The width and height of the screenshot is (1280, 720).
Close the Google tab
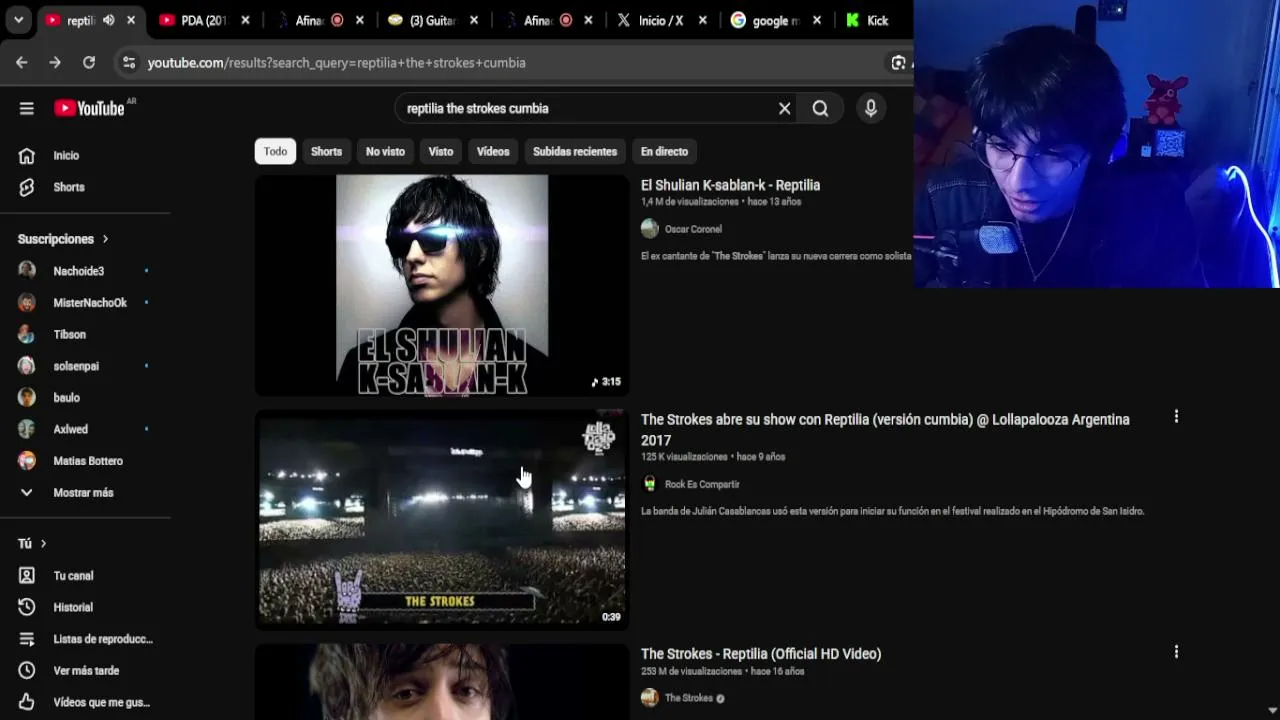point(817,20)
